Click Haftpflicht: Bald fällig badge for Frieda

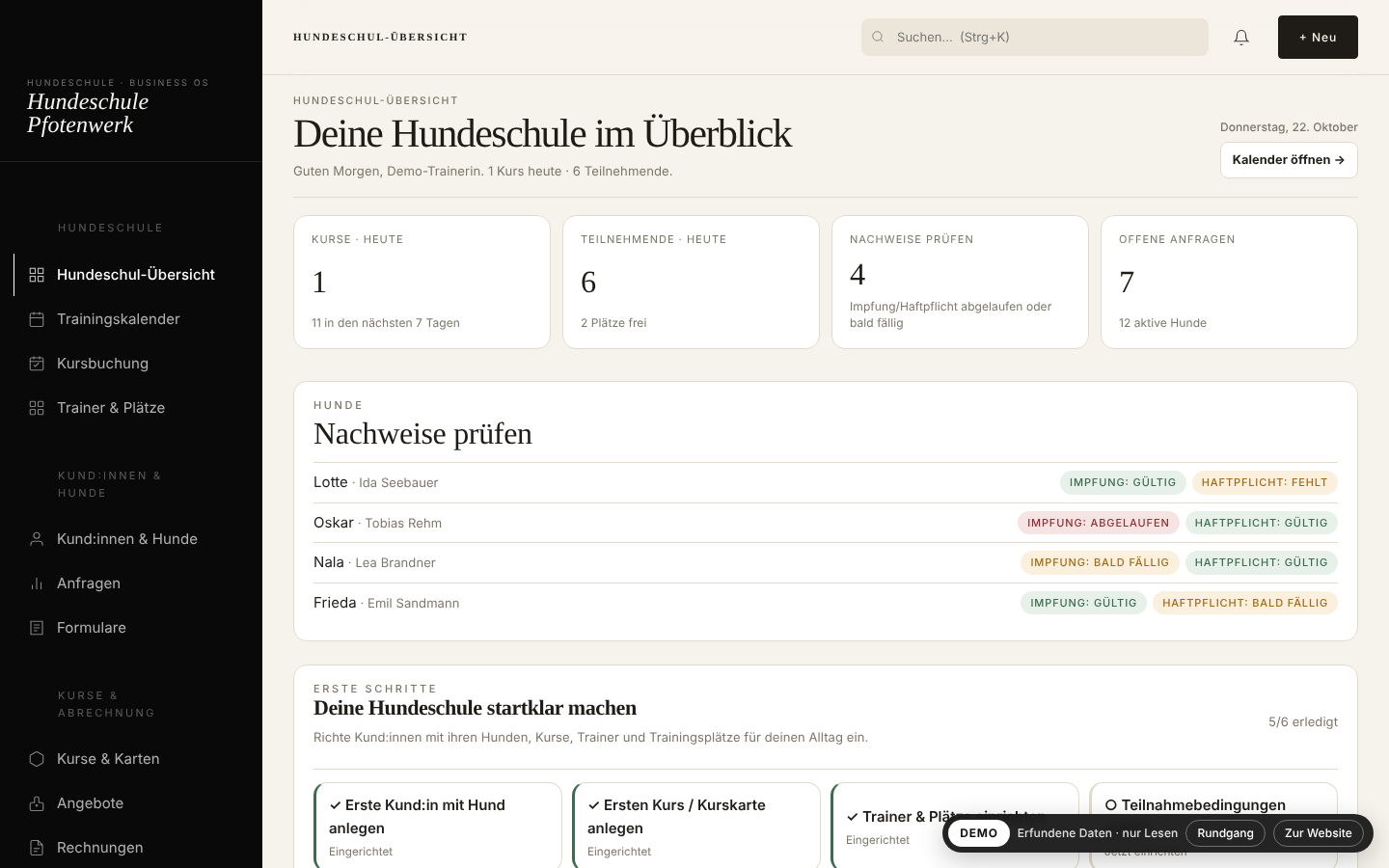[1245, 603]
